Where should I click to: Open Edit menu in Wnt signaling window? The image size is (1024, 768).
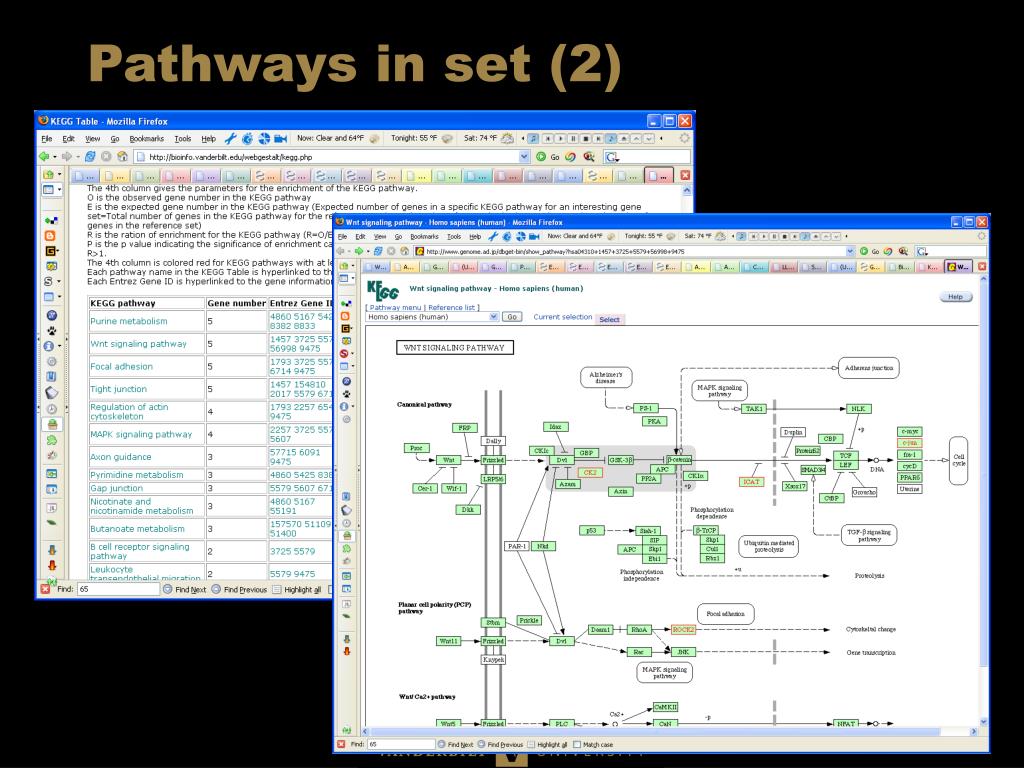(360, 236)
